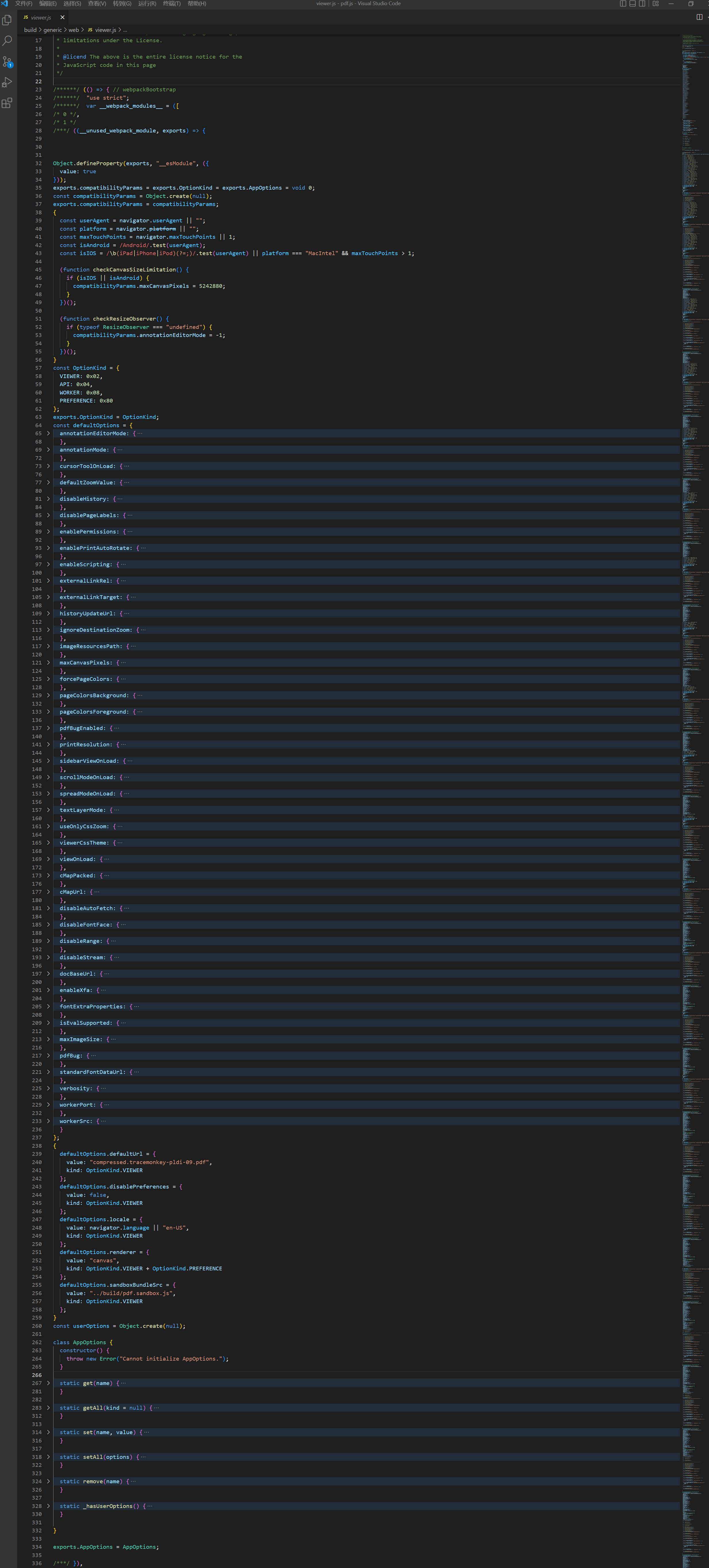Toggle primary side bar layout icon
709x1568 pixels.
pos(623,4)
